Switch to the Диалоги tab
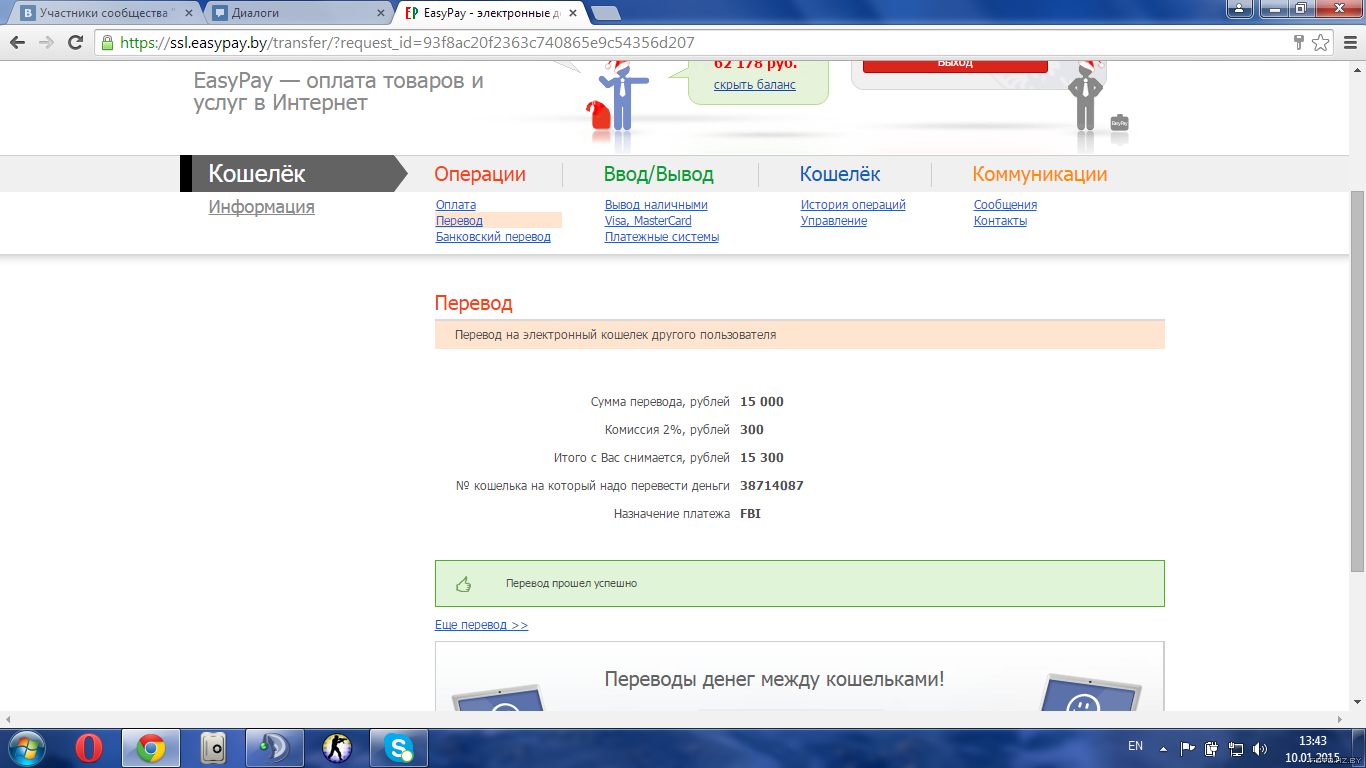This screenshot has height=768, width=1366. tap(297, 13)
